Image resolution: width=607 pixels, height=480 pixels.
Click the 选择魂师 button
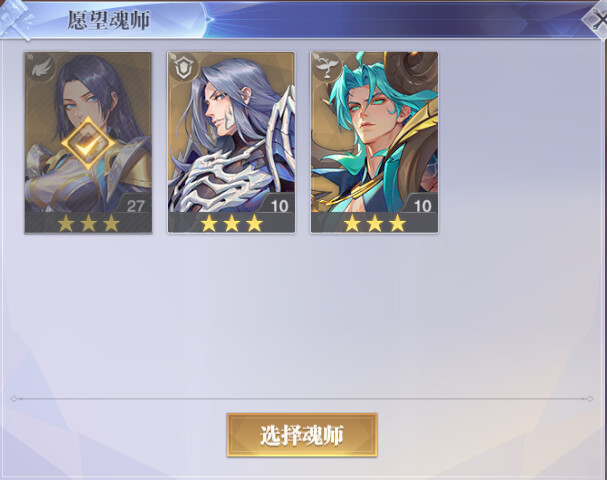coord(302,435)
